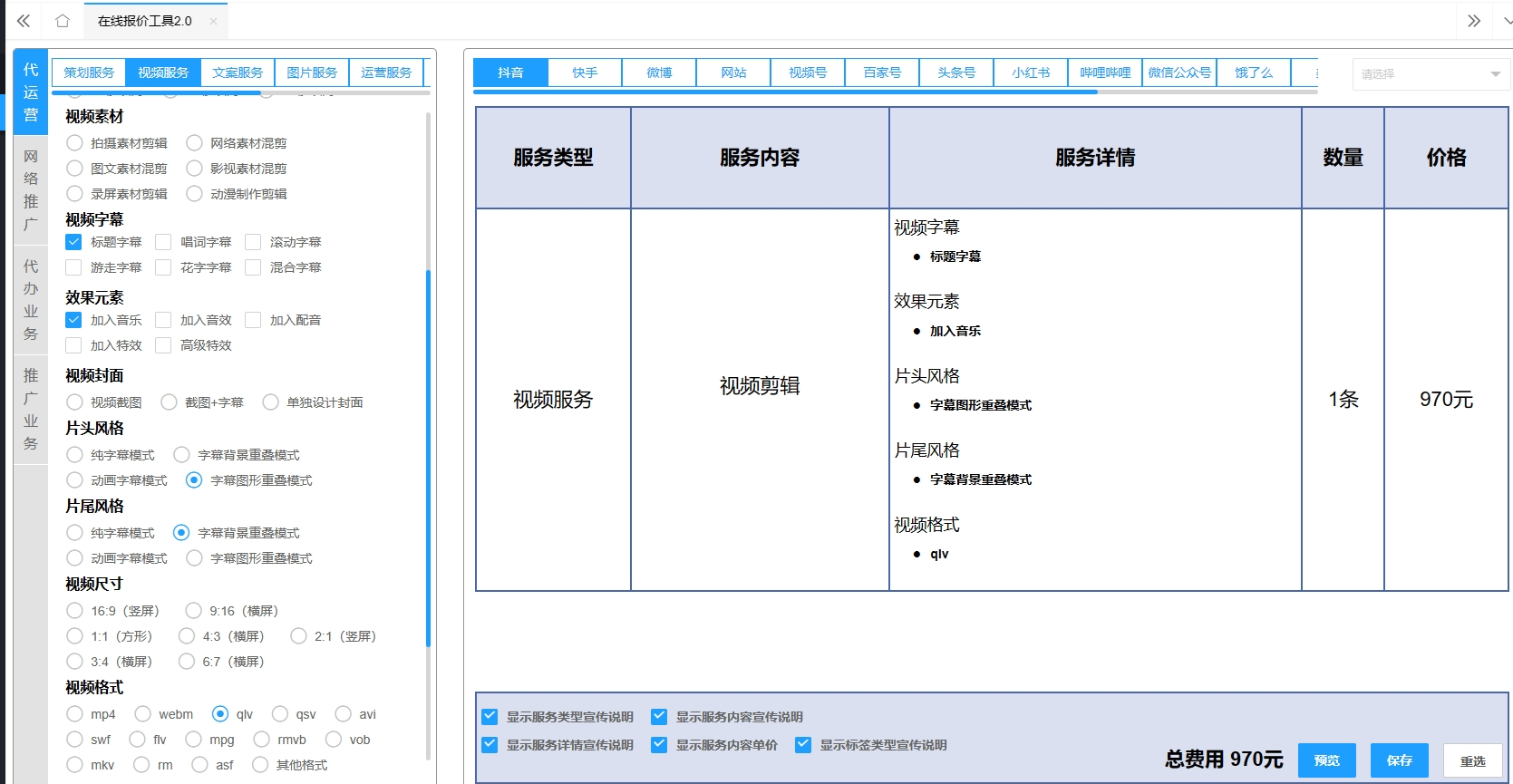Check the 花字字幕 checkbox

coord(163,267)
